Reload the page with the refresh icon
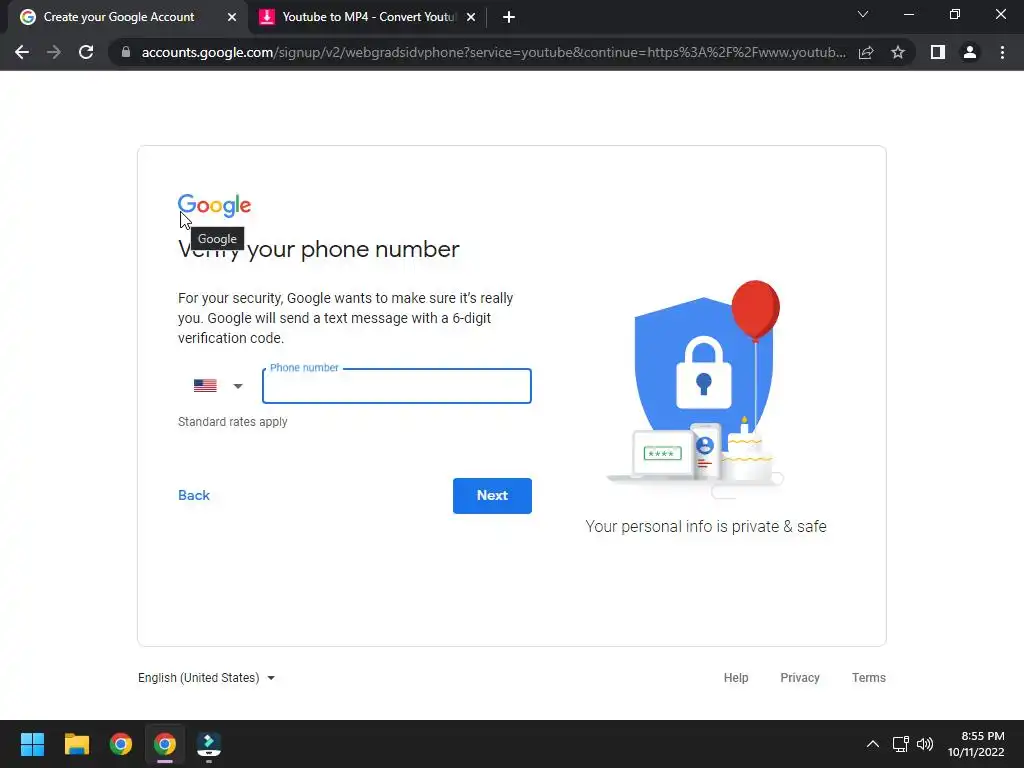The height and width of the screenshot is (768, 1024). [x=86, y=52]
